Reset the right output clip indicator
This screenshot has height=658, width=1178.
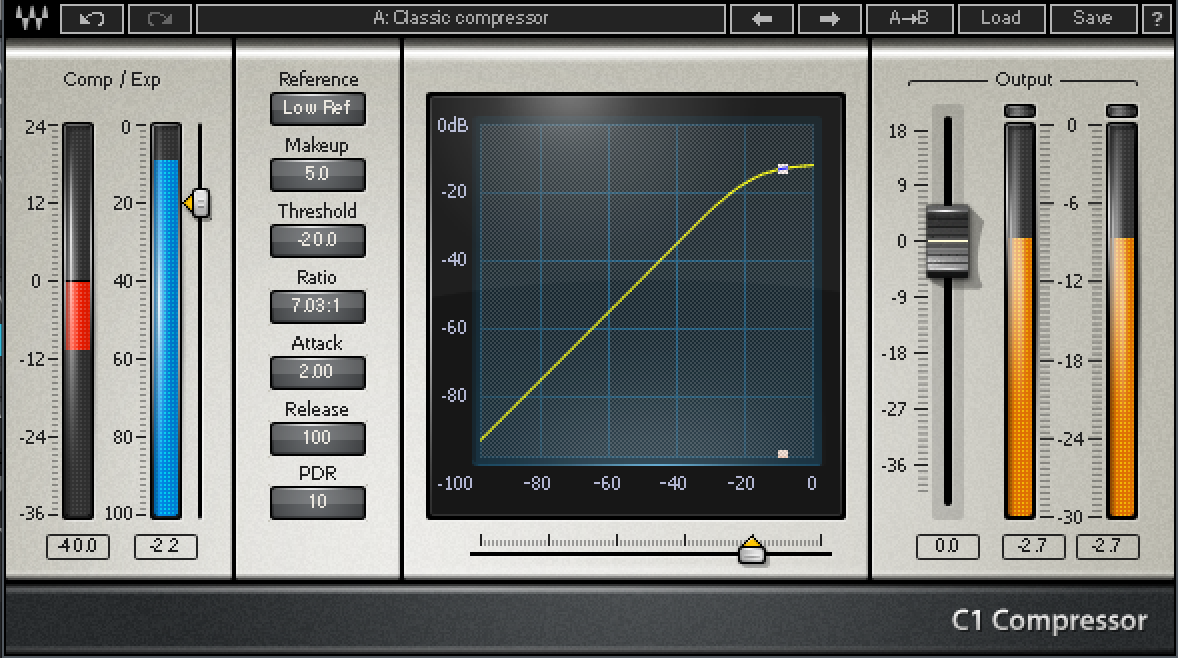[1122, 111]
